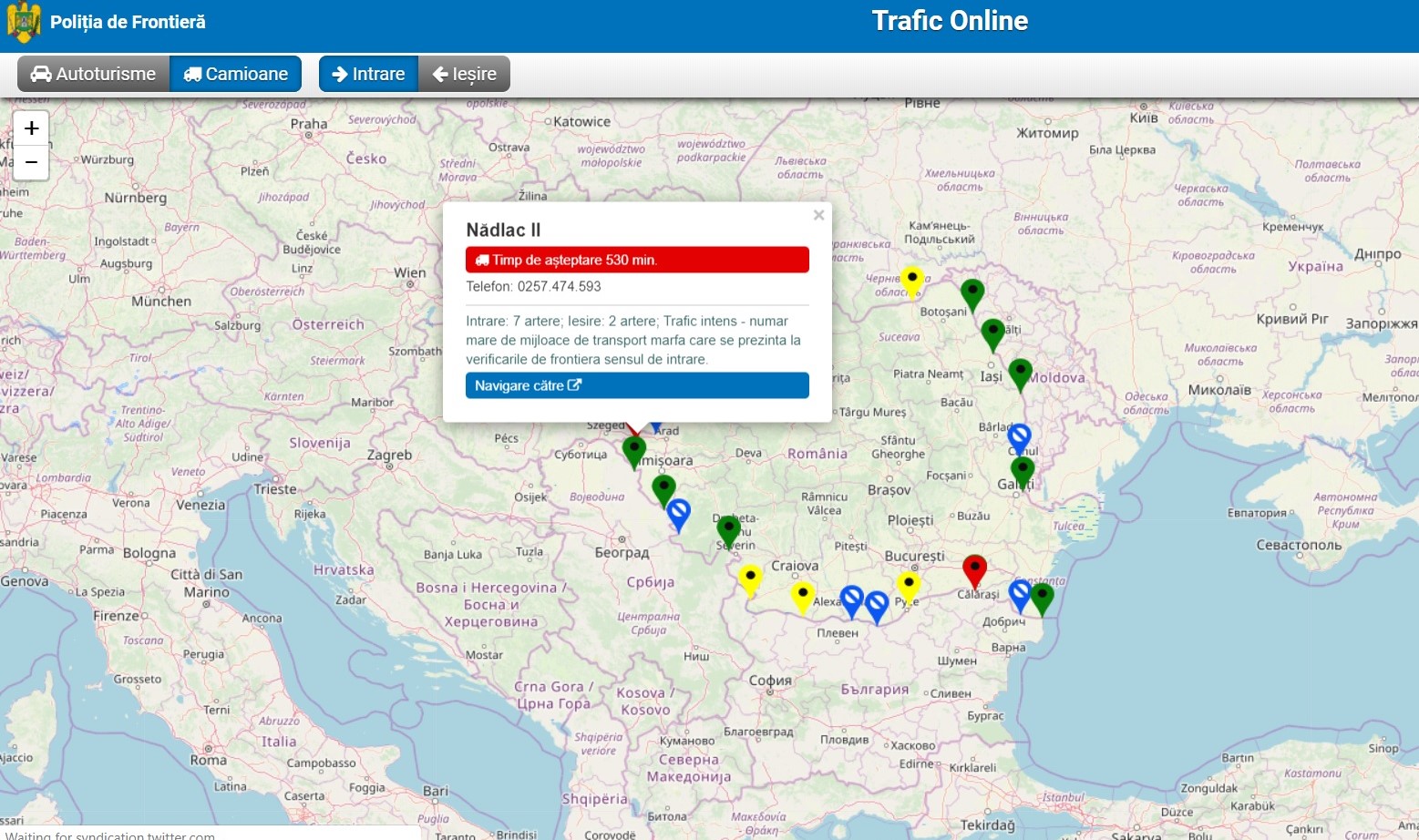The height and width of the screenshot is (840, 1419).
Task: Click the green marker near Iași
Action: [1020, 373]
